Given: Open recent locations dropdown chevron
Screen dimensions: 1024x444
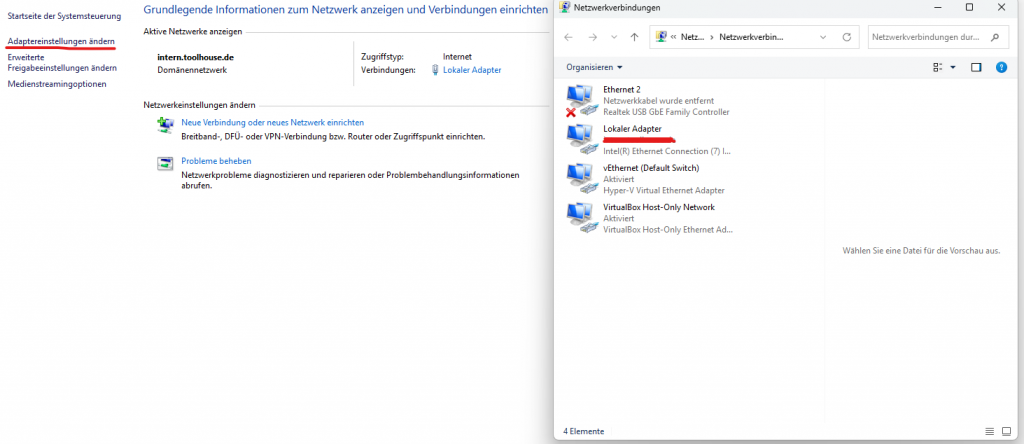Looking at the screenshot, I should pos(613,37).
